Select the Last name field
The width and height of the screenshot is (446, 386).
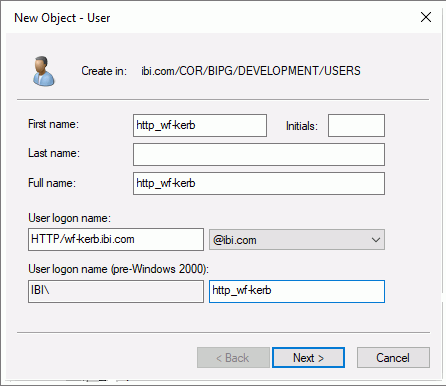click(x=259, y=154)
